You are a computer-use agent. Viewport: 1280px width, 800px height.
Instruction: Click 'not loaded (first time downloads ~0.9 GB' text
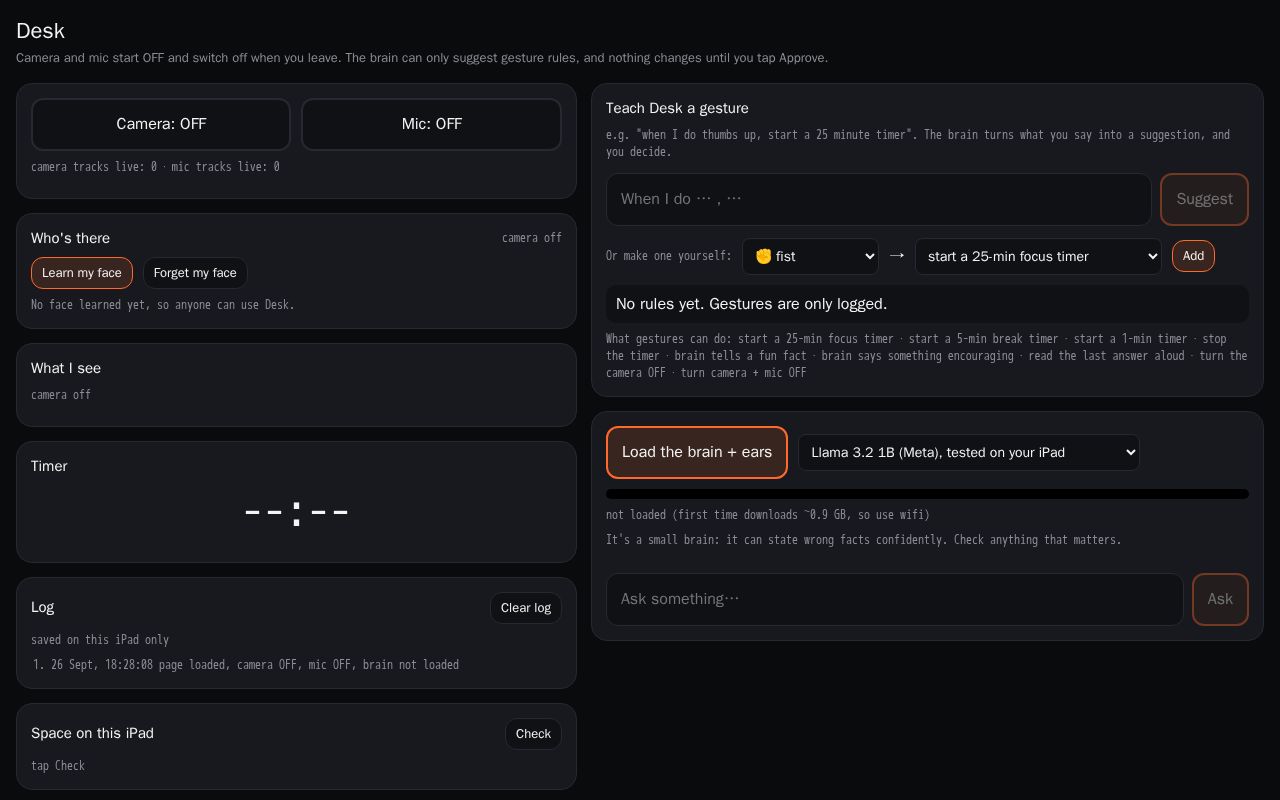click(x=767, y=515)
